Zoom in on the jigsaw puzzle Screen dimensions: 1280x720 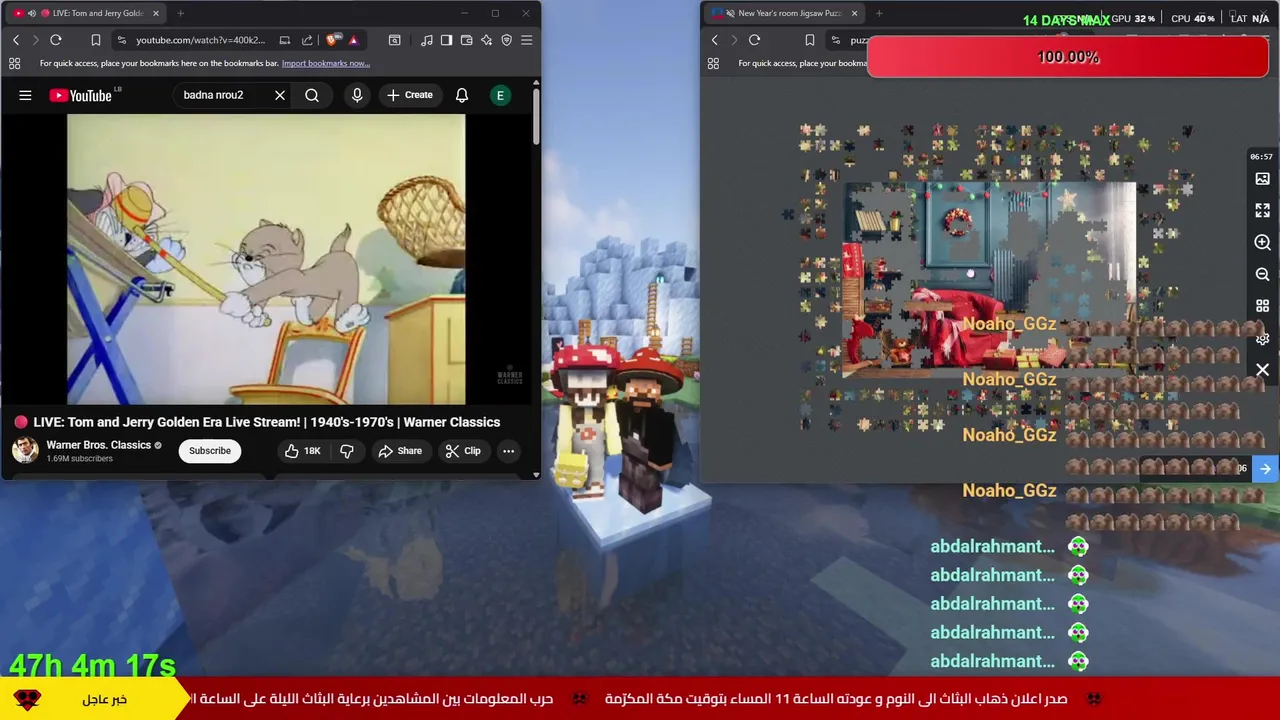coord(1262,243)
